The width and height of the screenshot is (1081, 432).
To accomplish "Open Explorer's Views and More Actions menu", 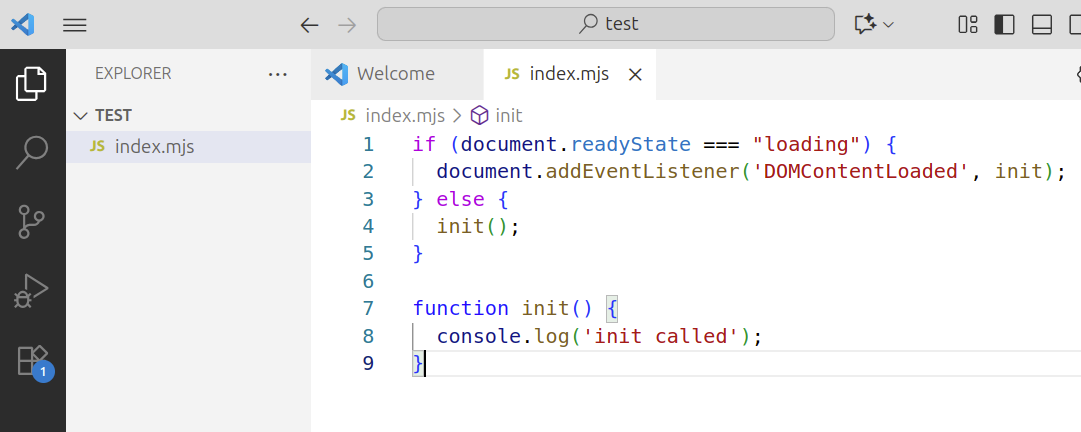I will click(x=278, y=74).
